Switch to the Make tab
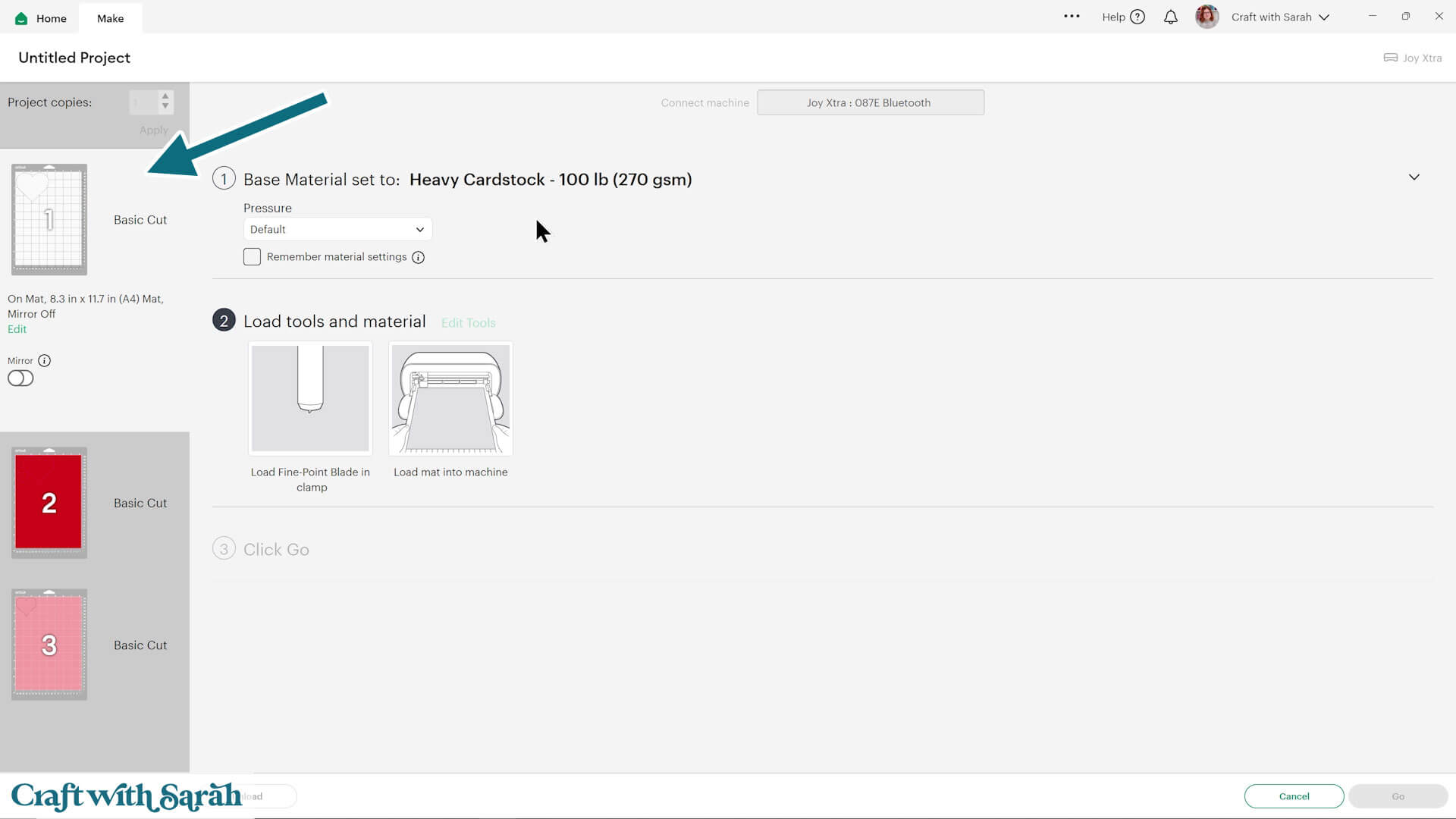 (x=110, y=18)
